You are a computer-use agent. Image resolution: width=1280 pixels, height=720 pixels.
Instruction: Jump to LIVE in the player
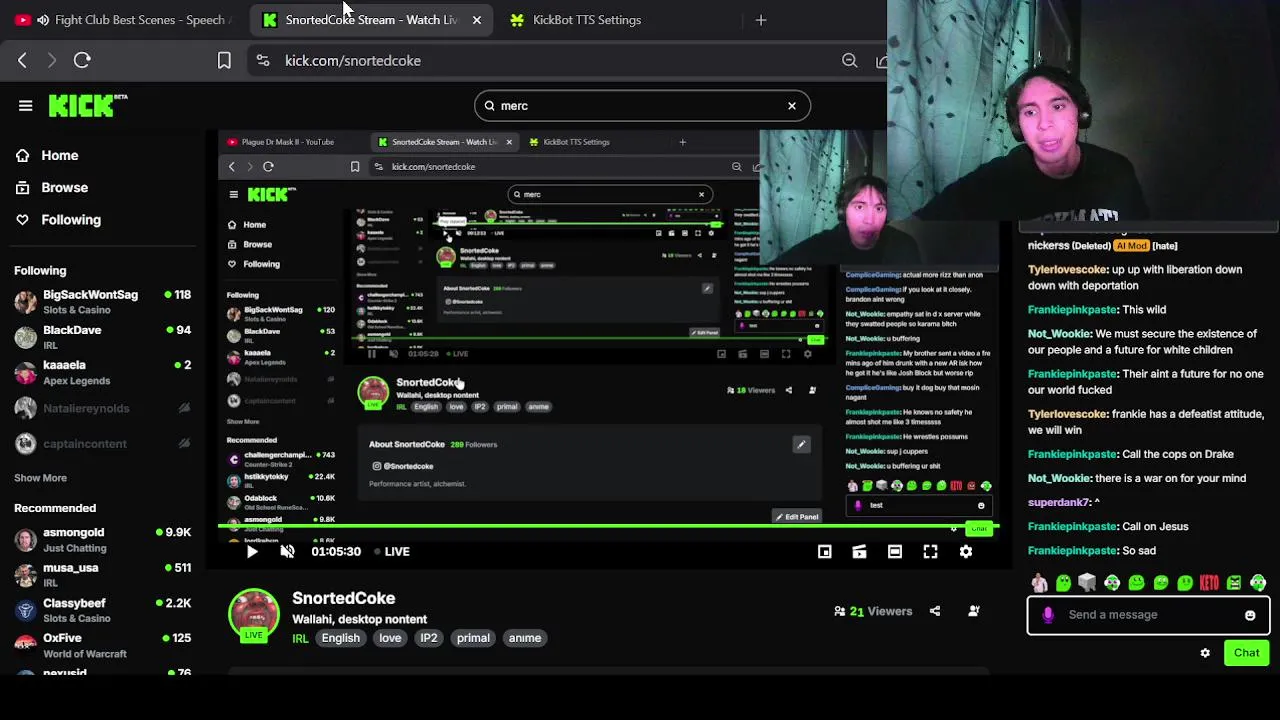coord(391,551)
